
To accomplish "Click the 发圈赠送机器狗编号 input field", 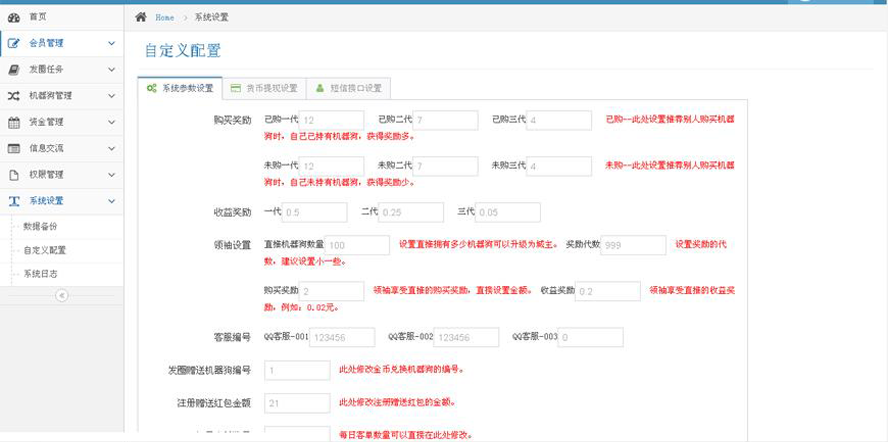I will click(x=297, y=370).
